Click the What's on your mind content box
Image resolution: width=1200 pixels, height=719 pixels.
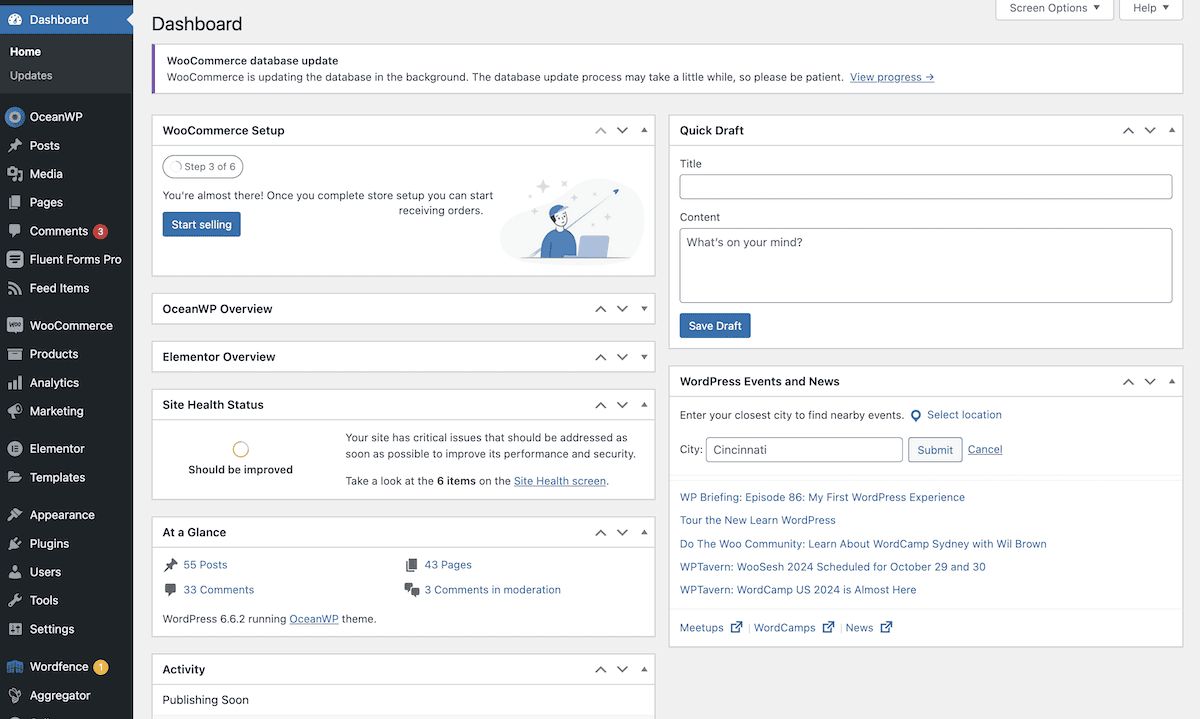pos(926,265)
